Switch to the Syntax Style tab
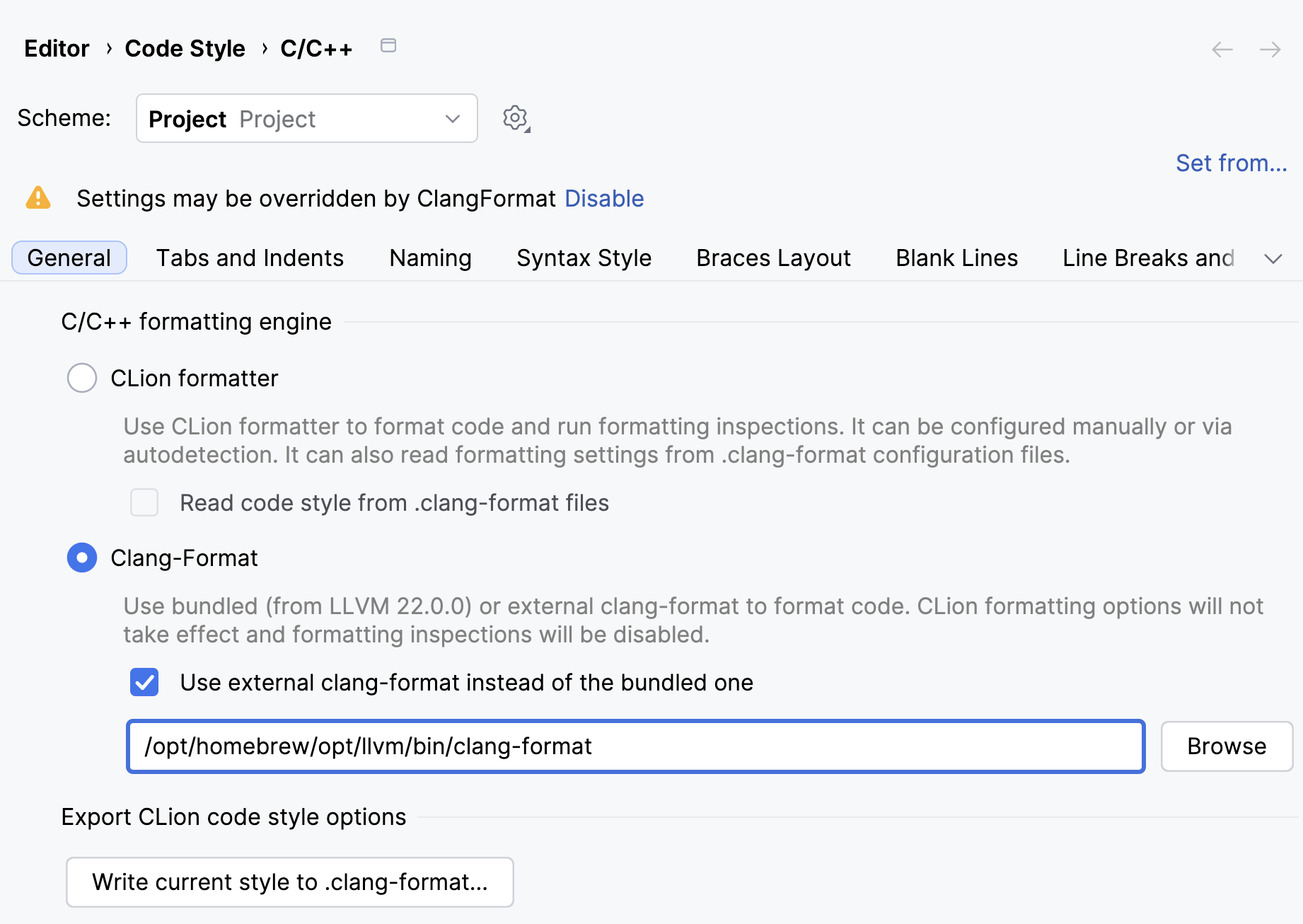 [584, 258]
